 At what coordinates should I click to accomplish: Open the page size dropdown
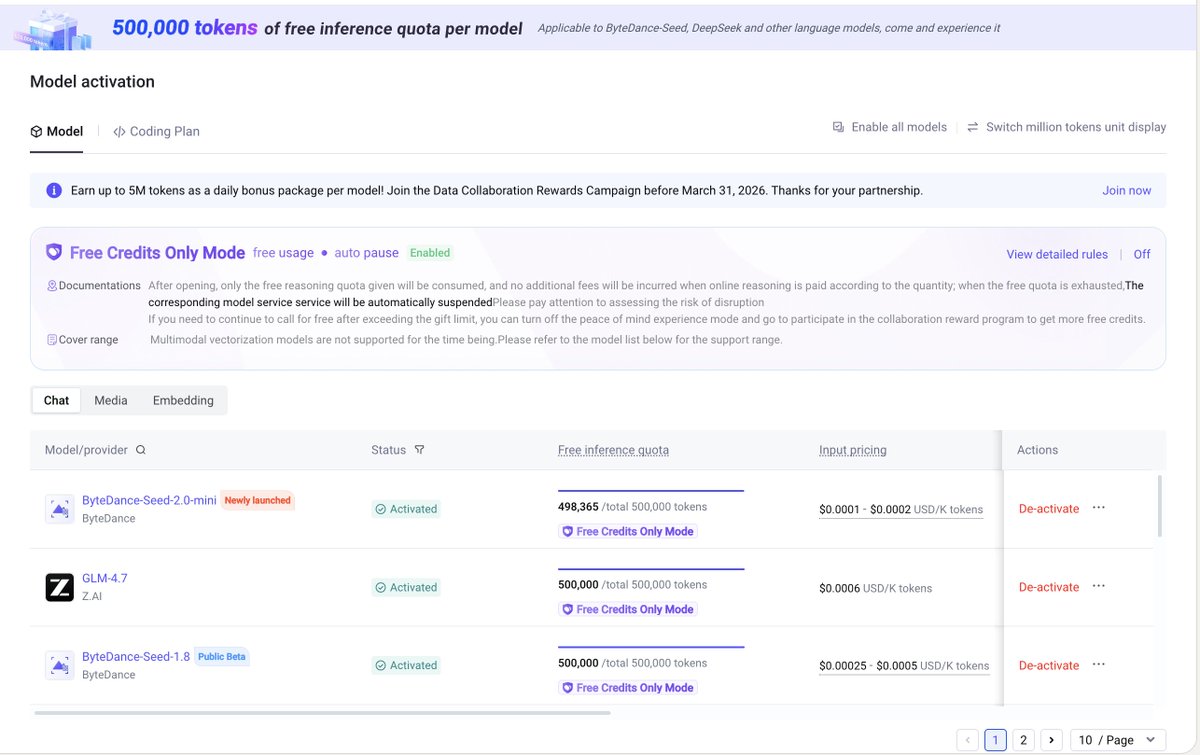1117,740
